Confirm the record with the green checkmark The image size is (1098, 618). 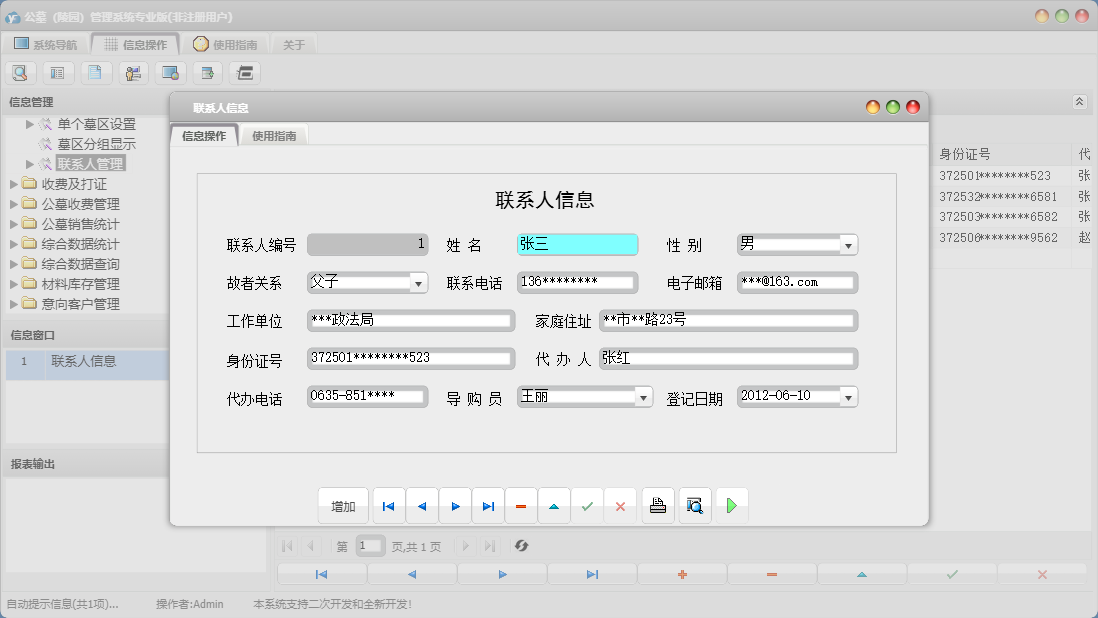588,505
